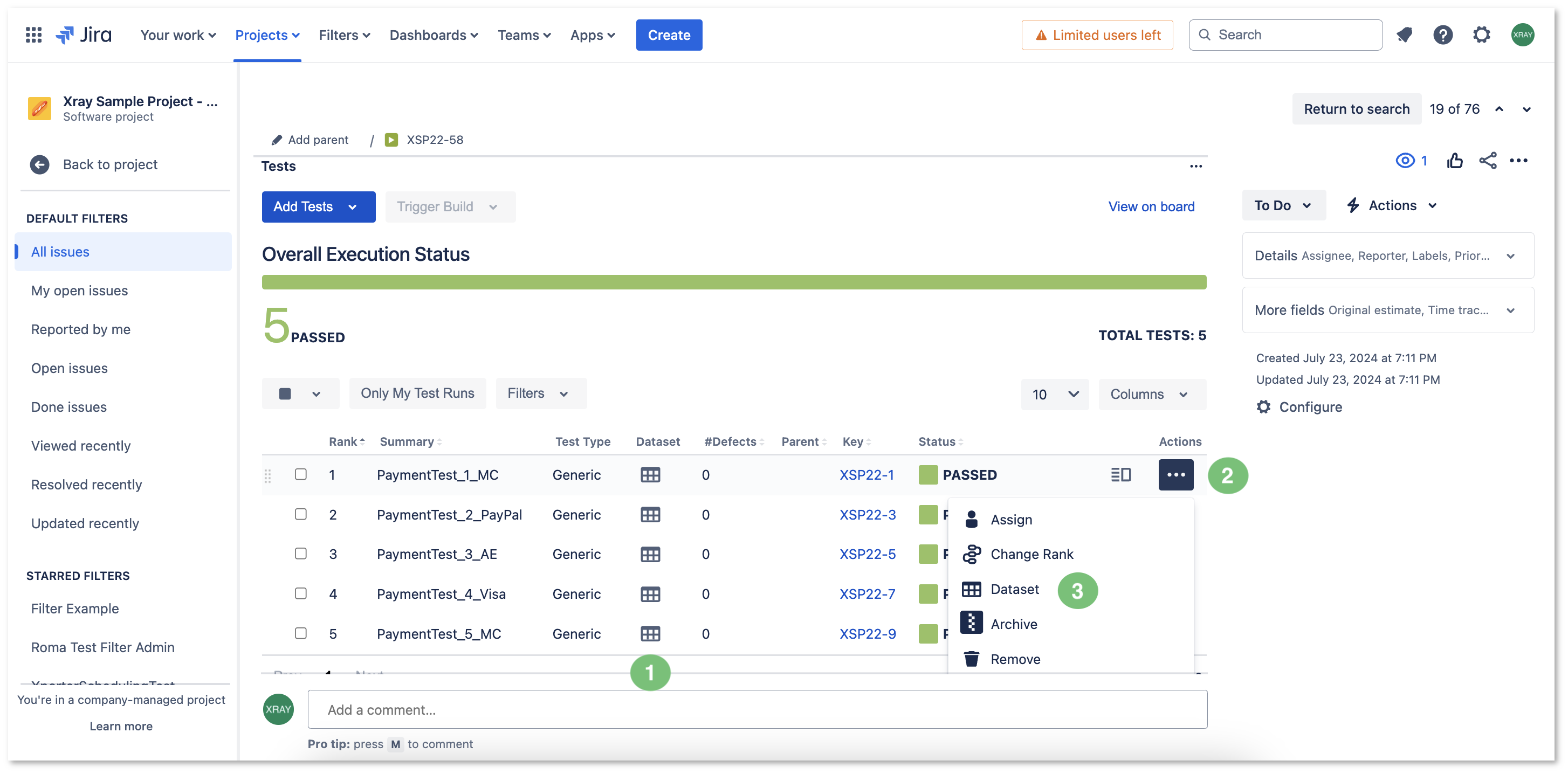Open notifications megaphone icon
This screenshot has width=1568, height=774.
(1404, 34)
